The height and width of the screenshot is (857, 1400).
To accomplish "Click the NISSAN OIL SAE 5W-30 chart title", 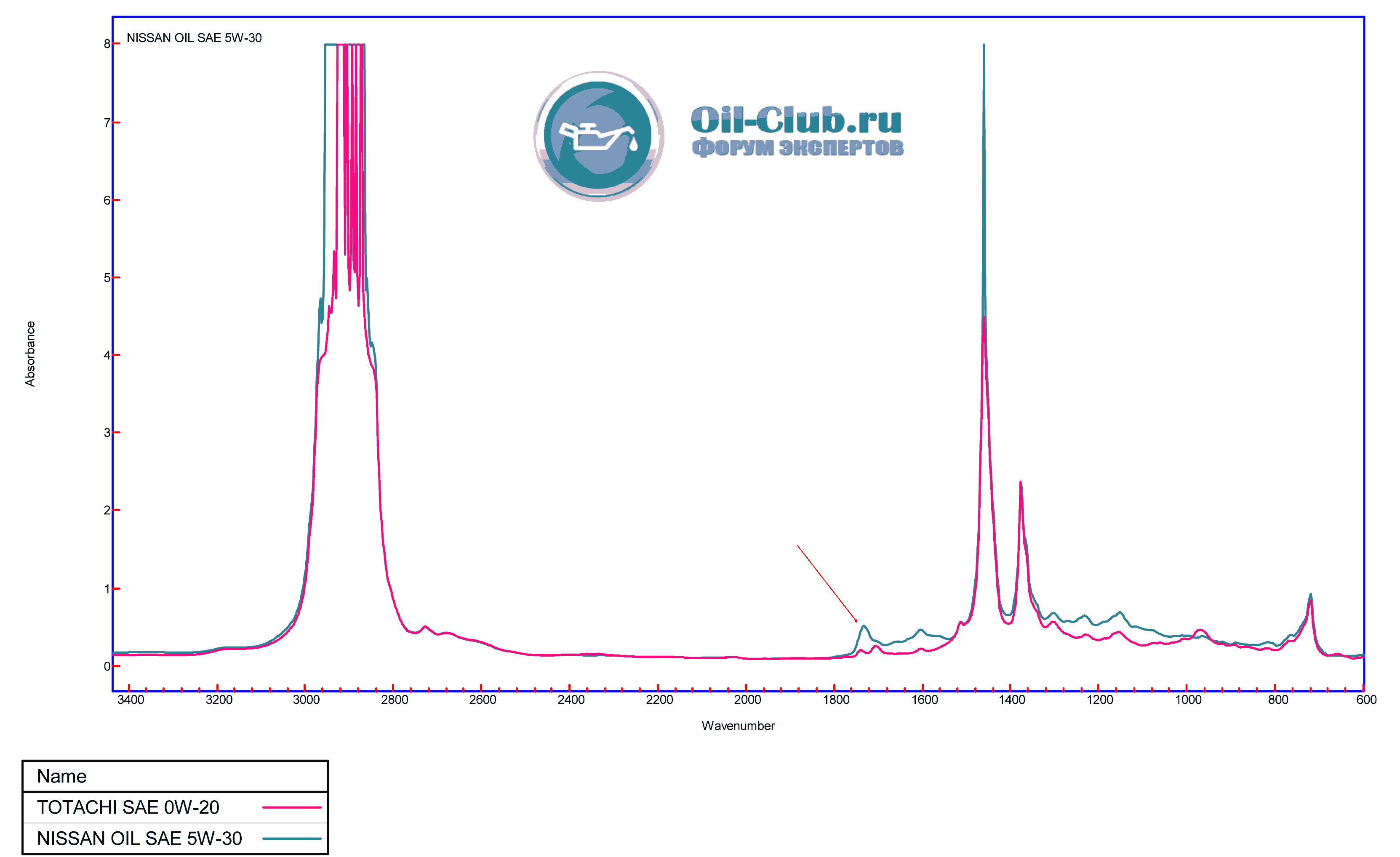I will coord(195,38).
